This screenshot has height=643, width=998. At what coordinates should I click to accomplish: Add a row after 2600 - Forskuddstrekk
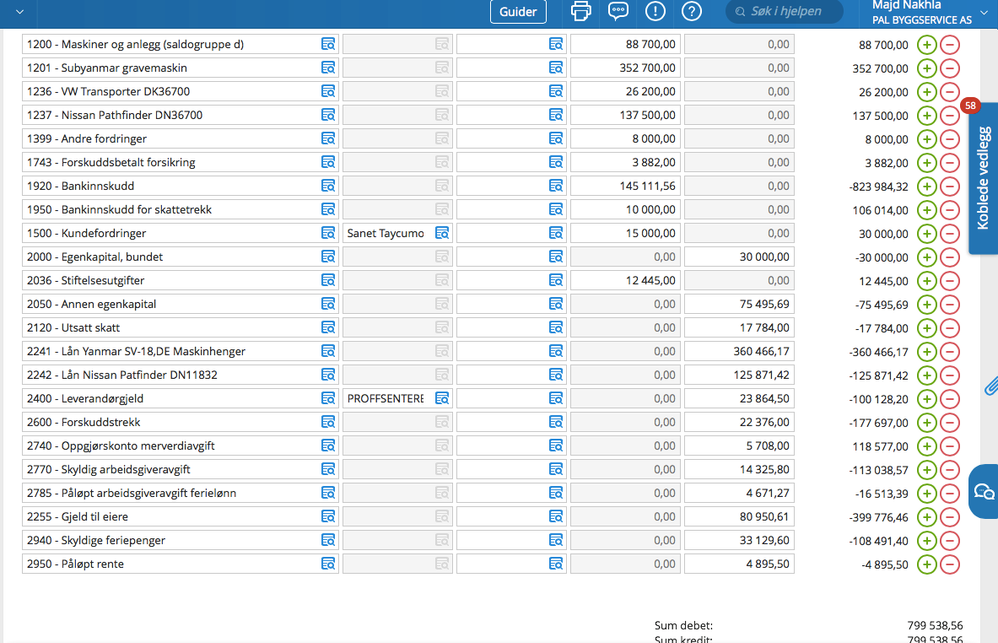[927, 423]
